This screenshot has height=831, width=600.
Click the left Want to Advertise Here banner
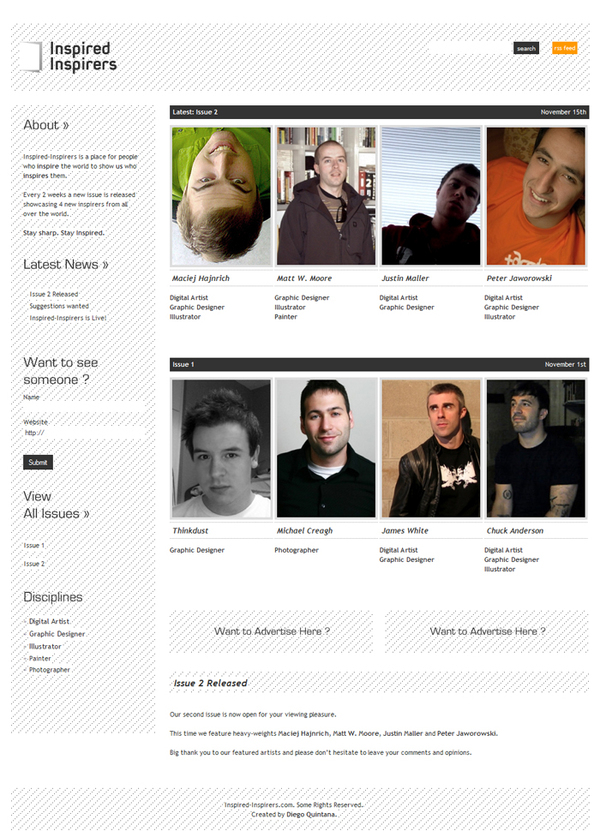click(271, 632)
